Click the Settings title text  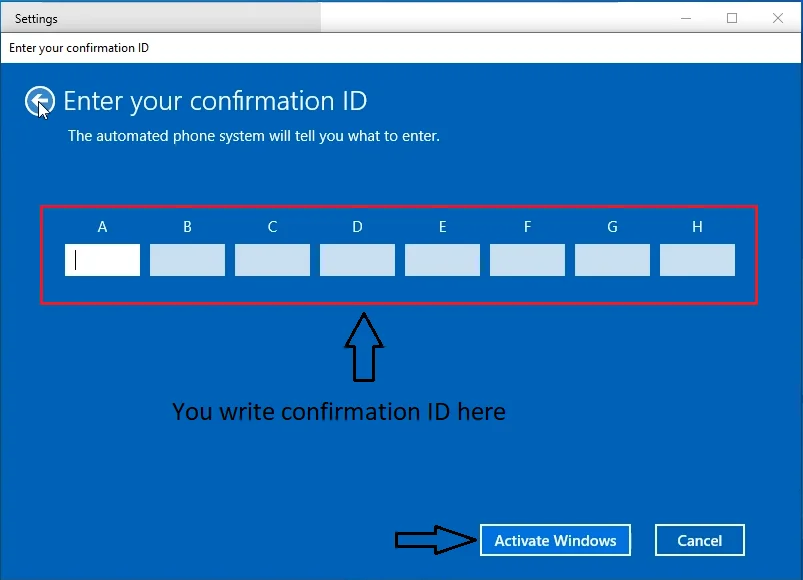[36, 19]
